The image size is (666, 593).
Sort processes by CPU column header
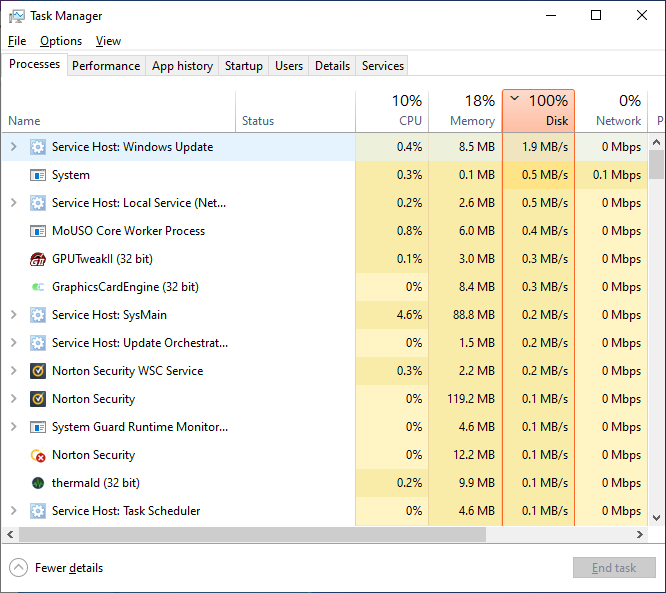click(392, 111)
